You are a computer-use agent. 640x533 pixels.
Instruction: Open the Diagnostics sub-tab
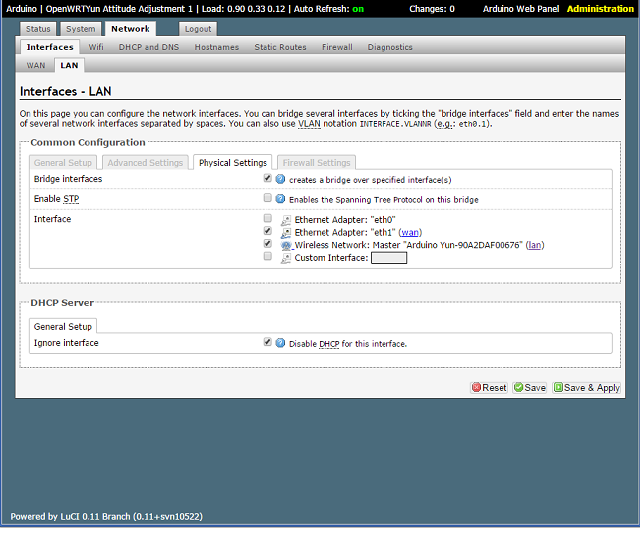(390, 47)
